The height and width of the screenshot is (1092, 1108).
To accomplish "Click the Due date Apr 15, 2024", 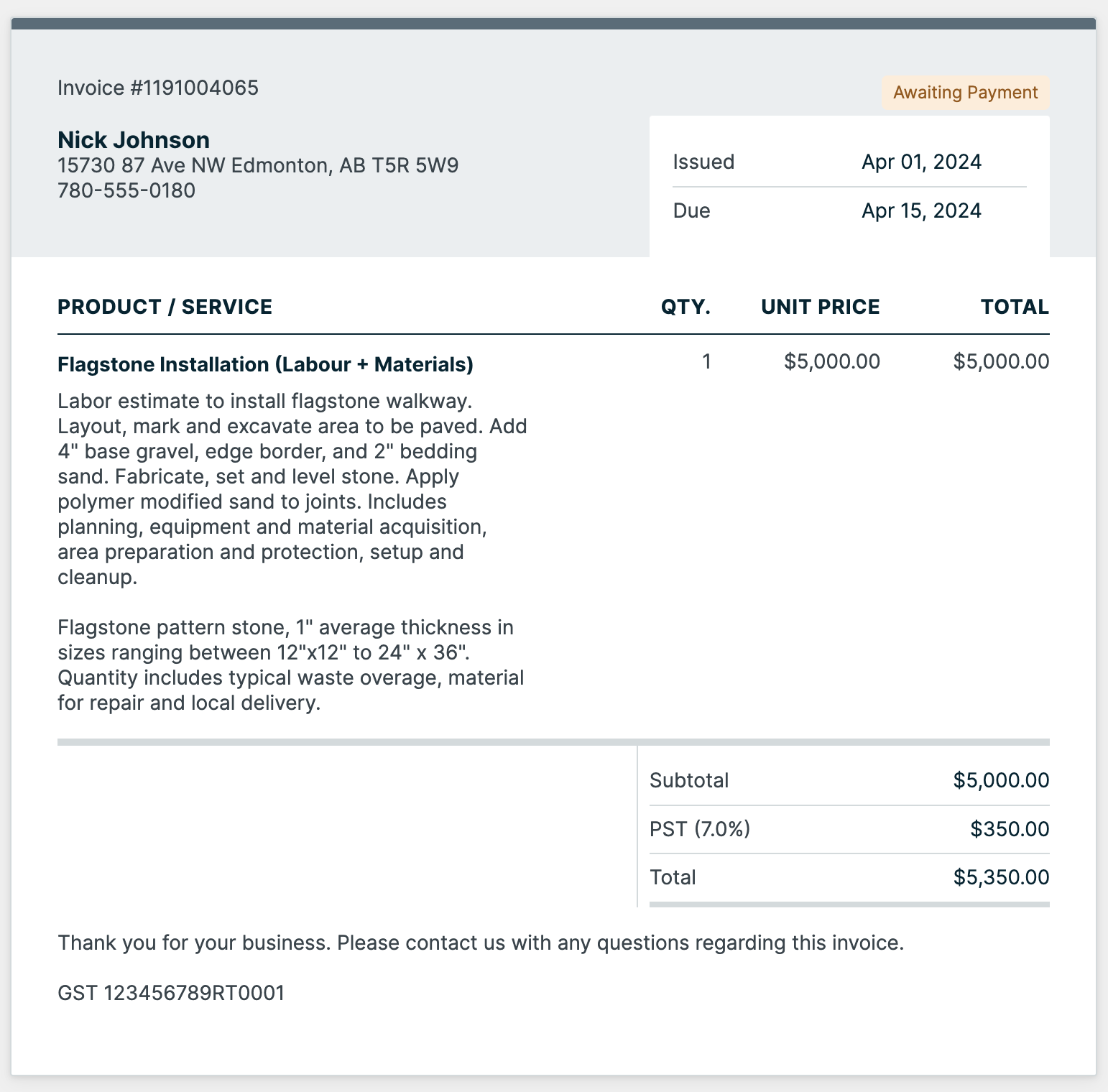I will pyautogui.click(x=921, y=210).
